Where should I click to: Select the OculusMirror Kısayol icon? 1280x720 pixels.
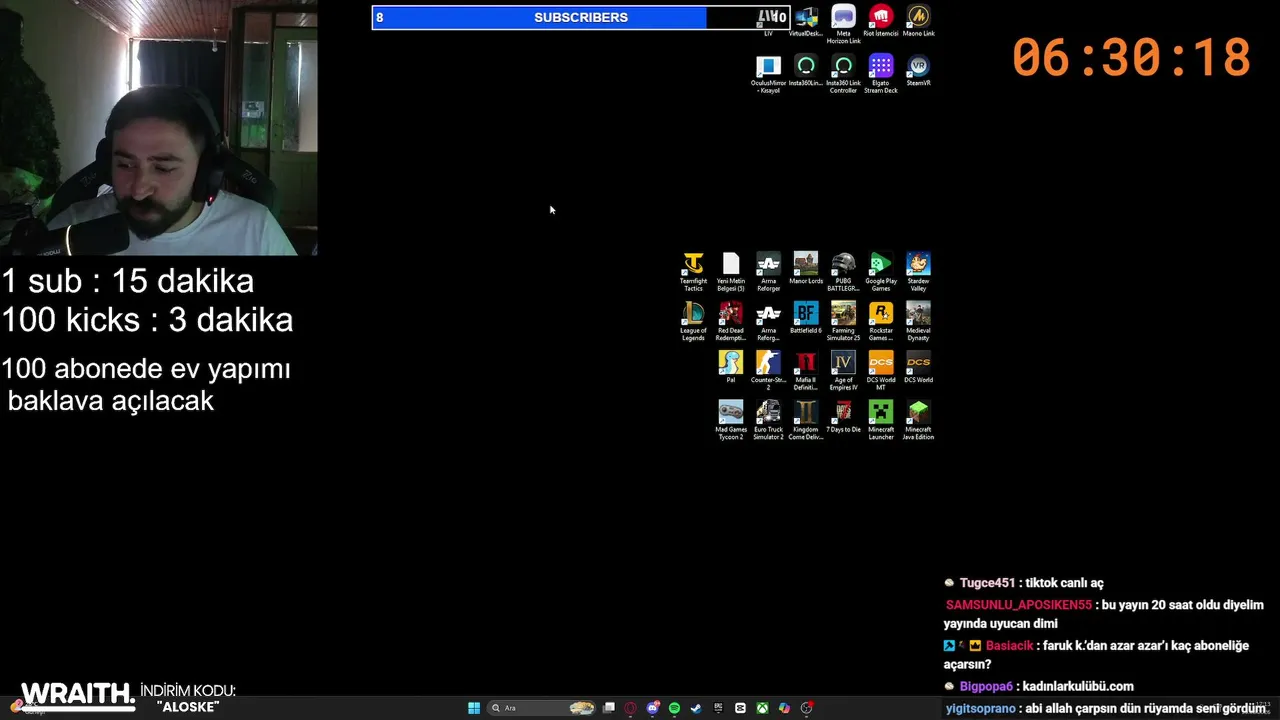768,75
